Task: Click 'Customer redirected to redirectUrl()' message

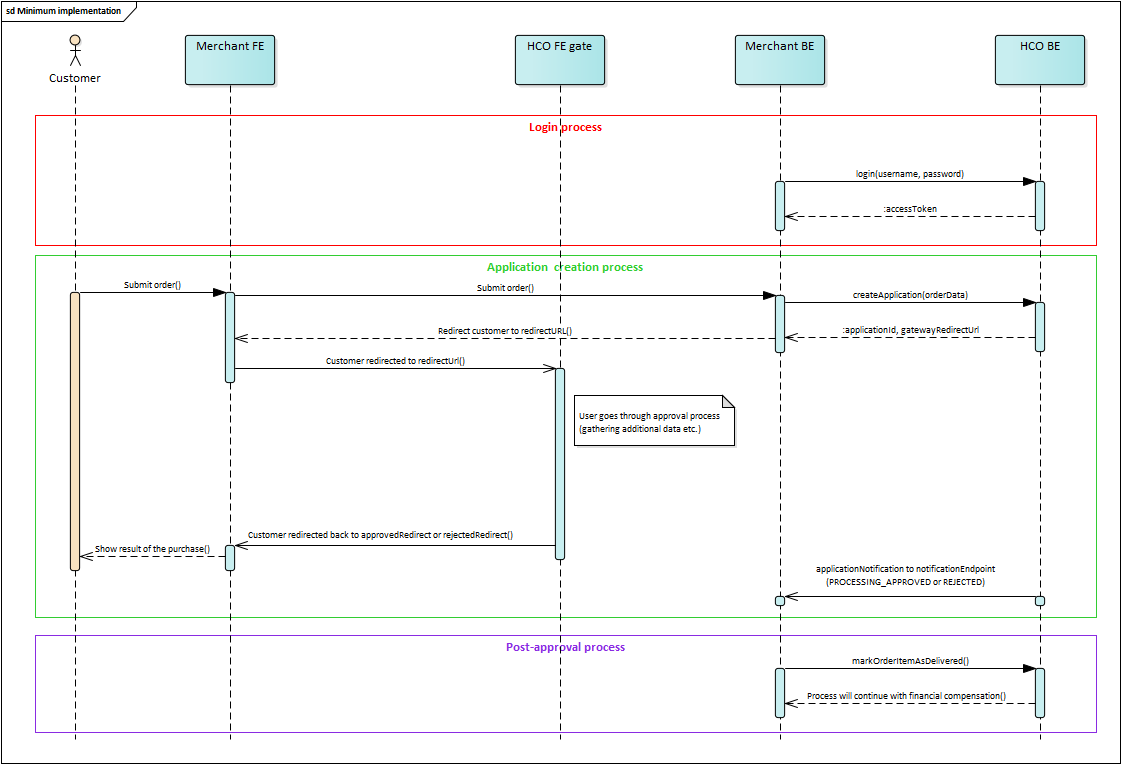Action: (x=395, y=361)
